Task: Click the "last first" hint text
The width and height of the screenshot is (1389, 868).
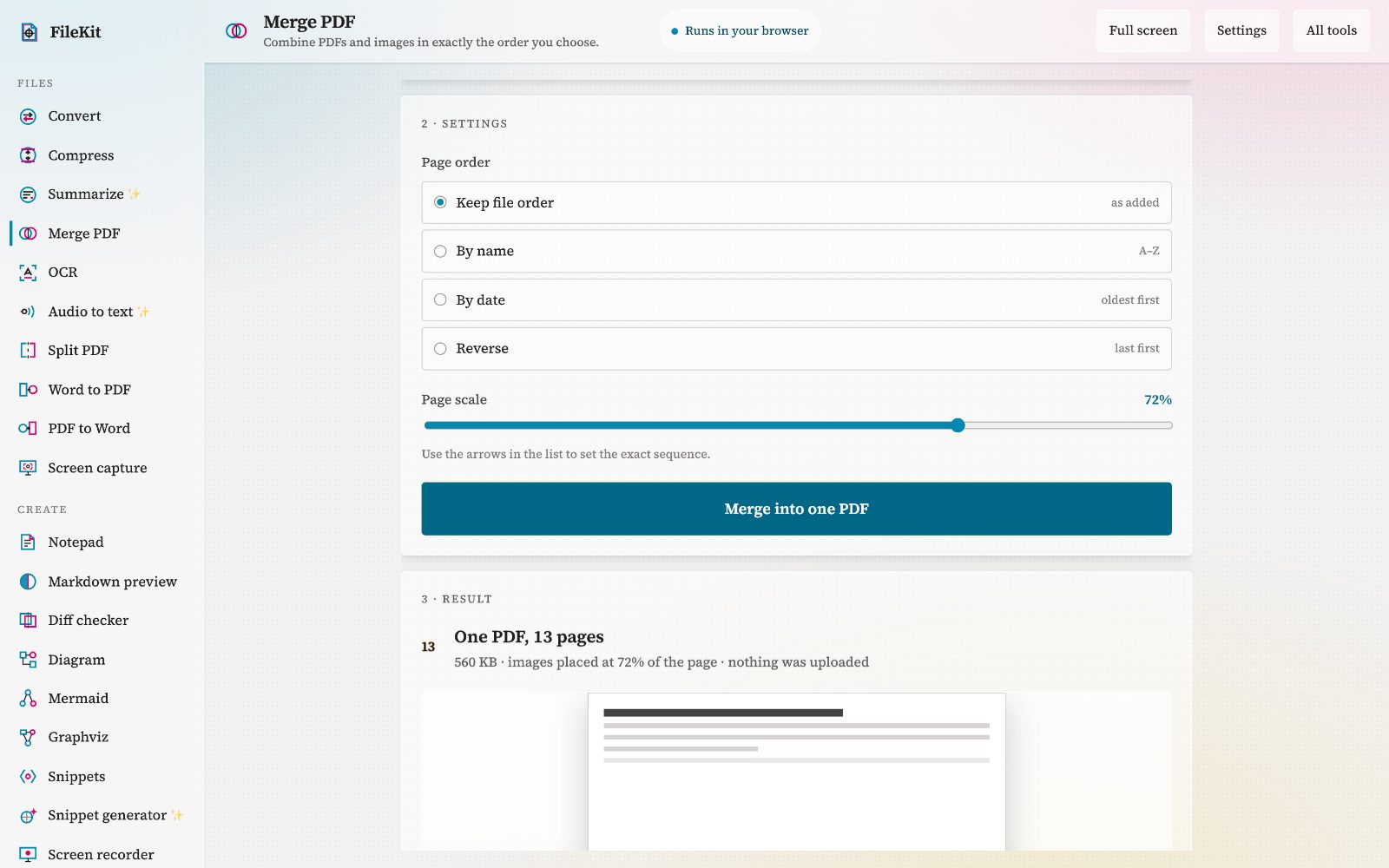Action: [1136, 348]
